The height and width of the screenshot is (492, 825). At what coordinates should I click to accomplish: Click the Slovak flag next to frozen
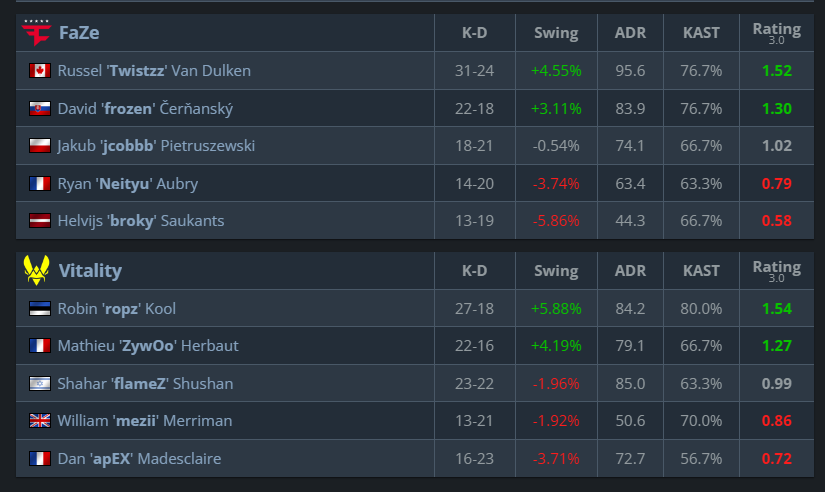pyautogui.click(x=40, y=108)
